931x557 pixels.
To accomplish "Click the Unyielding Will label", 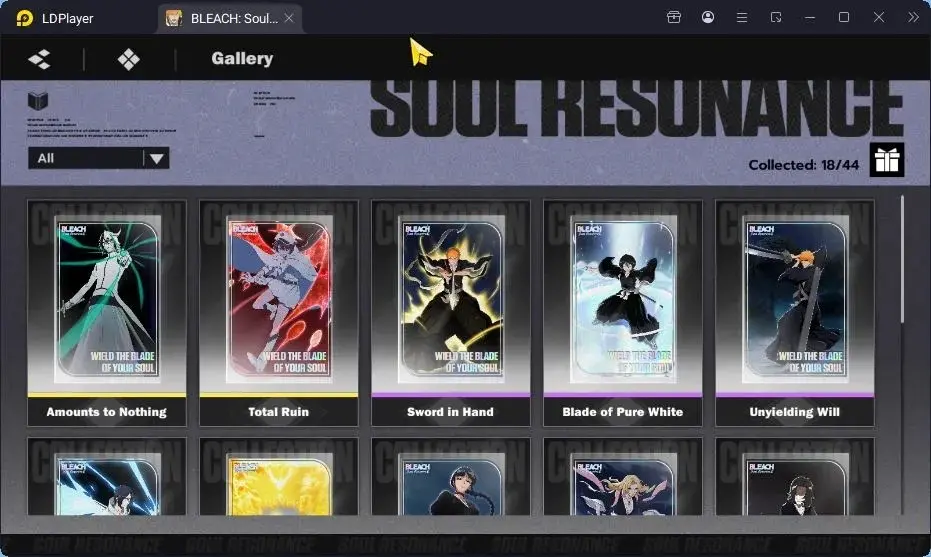I will [x=794, y=412].
